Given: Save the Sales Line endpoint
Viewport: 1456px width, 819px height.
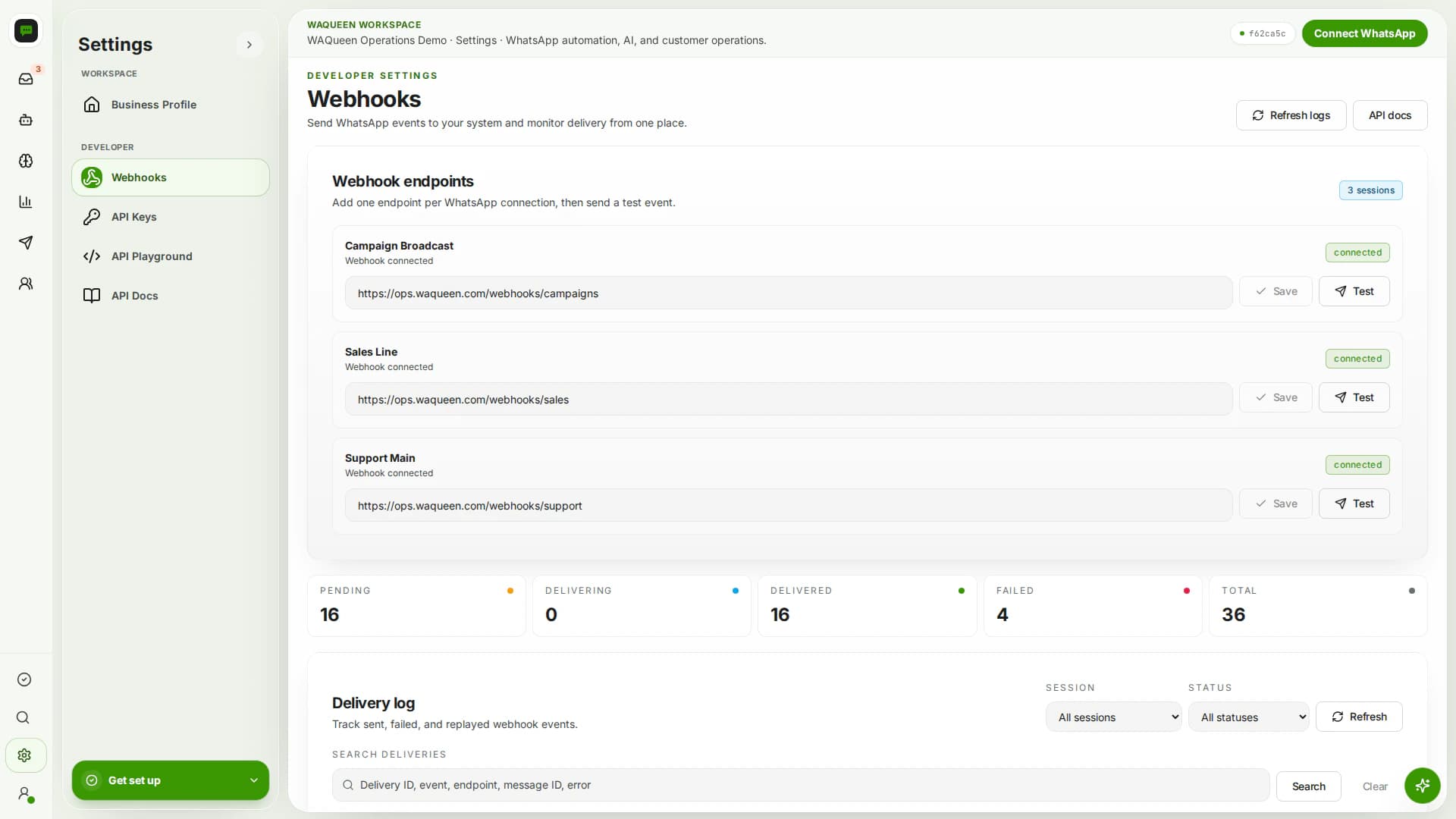Looking at the screenshot, I should [1275, 397].
